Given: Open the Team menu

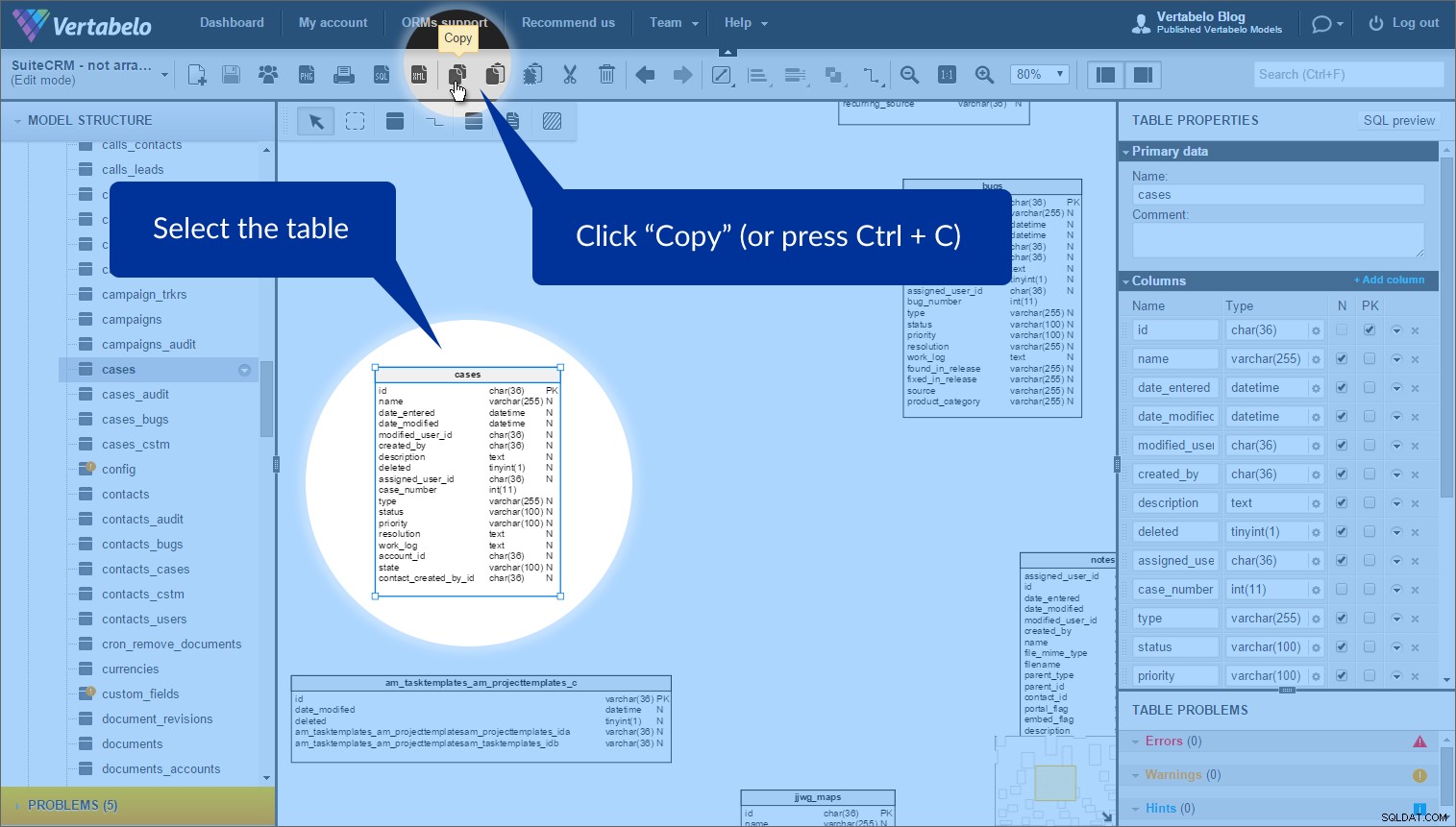Looking at the screenshot, I should click(674, 23).
